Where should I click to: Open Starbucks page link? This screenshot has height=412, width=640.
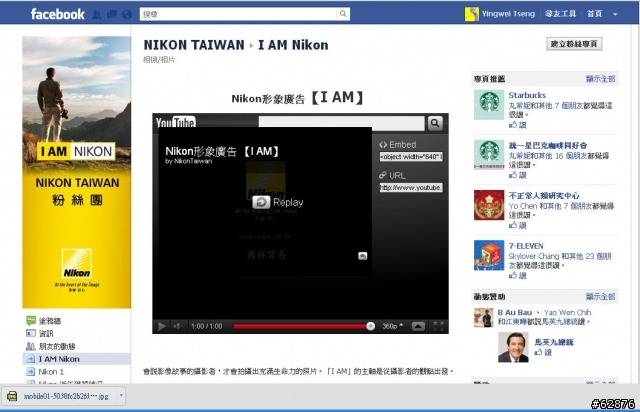click(527, 95)
